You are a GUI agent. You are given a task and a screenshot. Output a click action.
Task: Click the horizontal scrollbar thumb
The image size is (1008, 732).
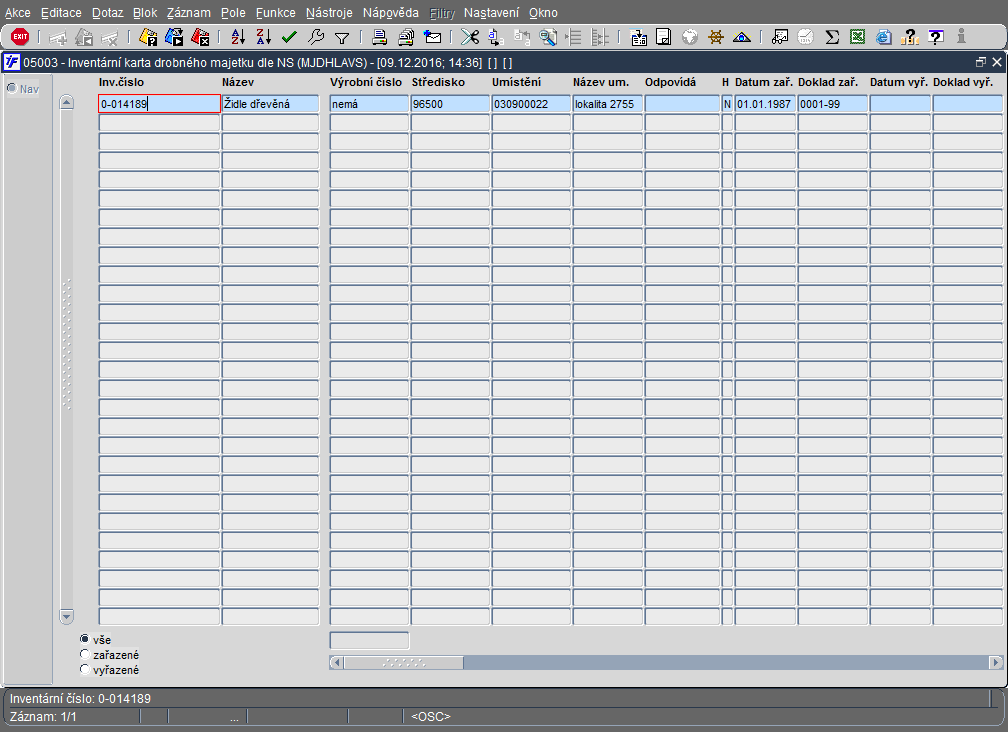(x=404, y=662)
